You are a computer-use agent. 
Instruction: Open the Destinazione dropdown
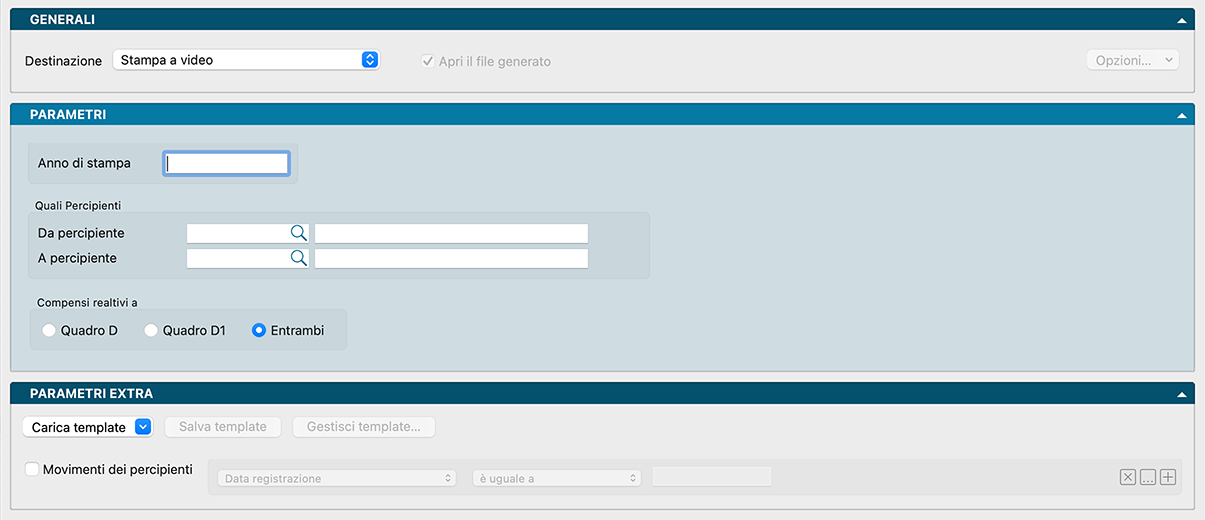point(246,60)
